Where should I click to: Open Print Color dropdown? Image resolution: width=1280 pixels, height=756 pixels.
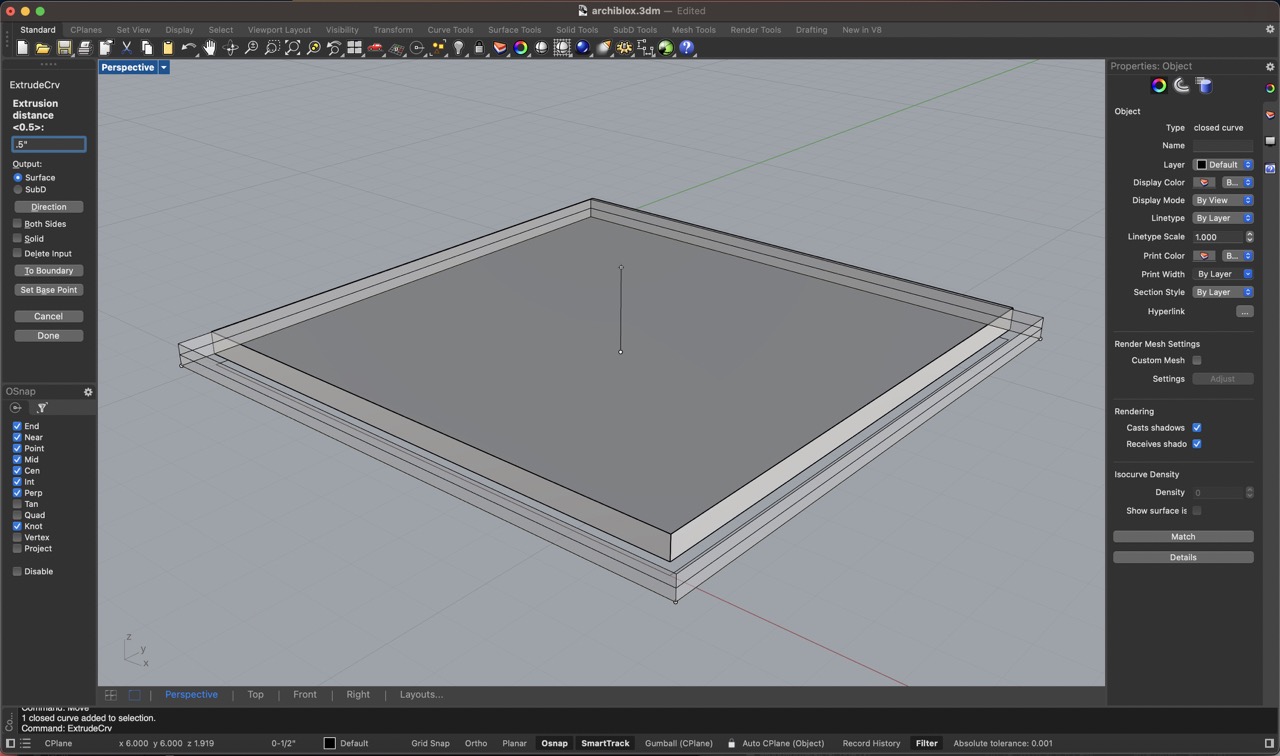tap(1238, 255)
